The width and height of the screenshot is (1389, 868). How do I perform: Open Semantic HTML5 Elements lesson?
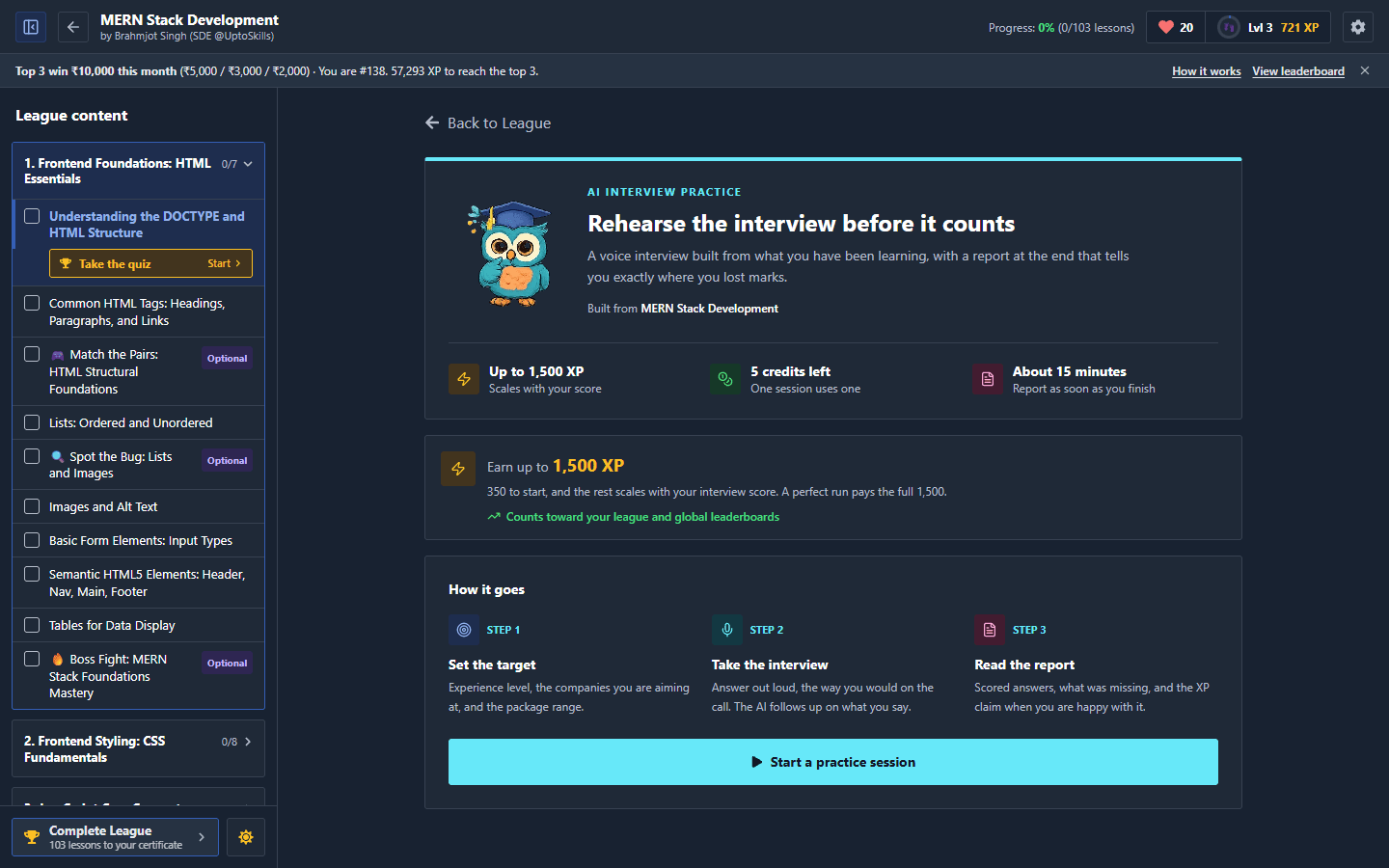(148, 583)
